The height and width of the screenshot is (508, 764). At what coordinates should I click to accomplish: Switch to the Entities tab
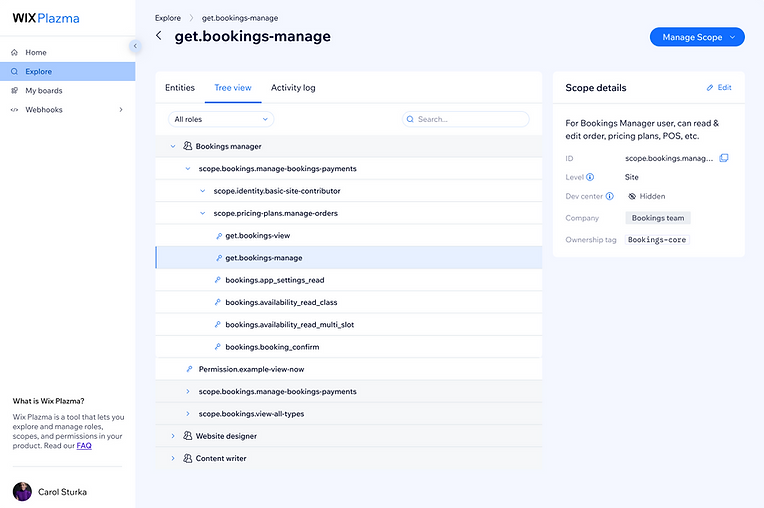[x=180, y=88]
